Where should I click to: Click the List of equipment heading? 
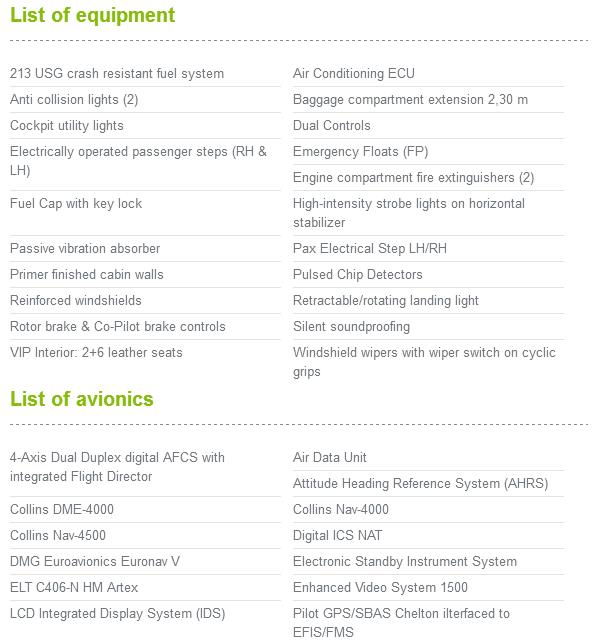tap(92, 16)
